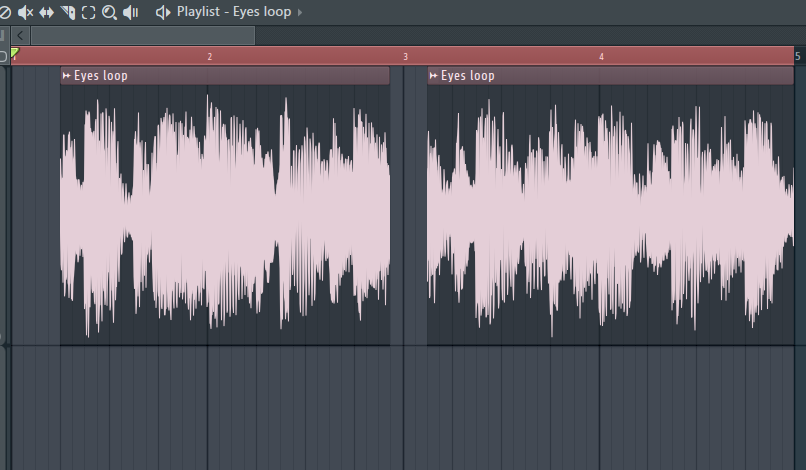
Task: Open first Eyes loop clip menu icon
Action: click(x=67, y=76)
